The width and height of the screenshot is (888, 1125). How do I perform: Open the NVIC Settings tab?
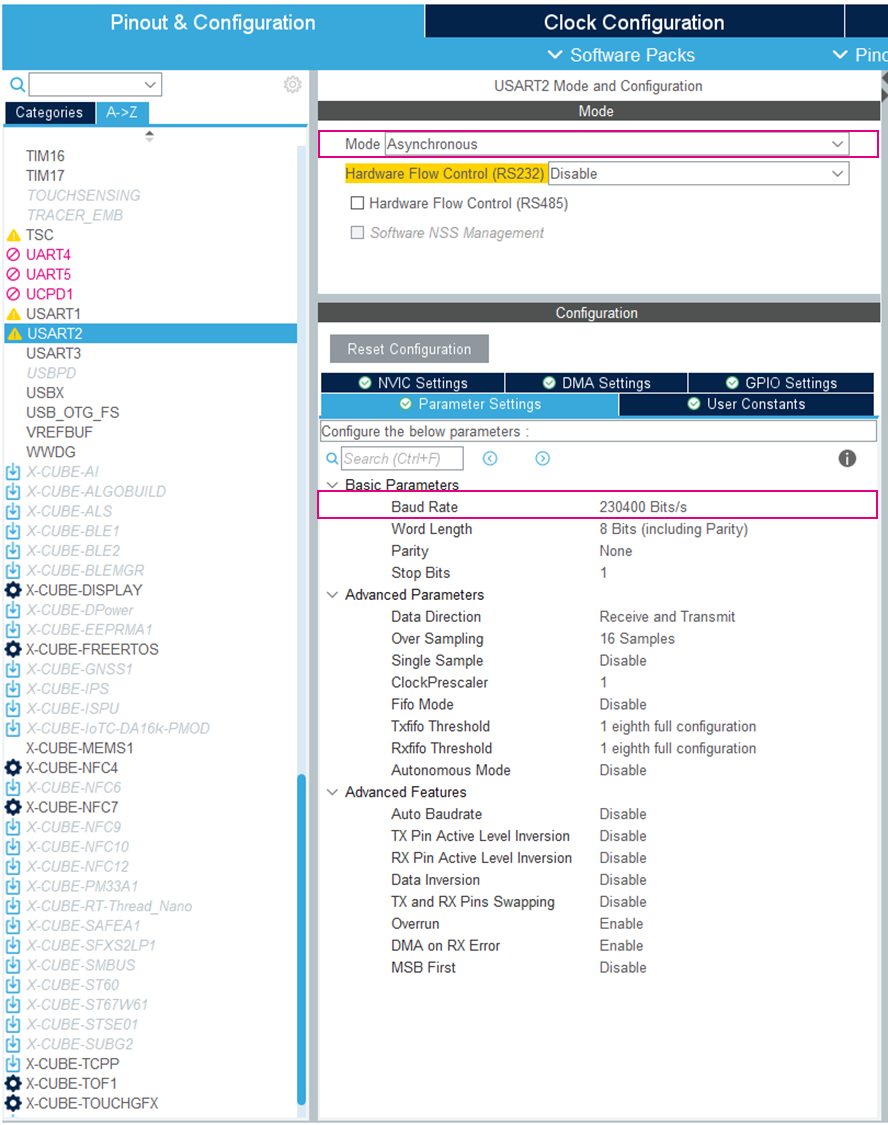coord(413,383)
